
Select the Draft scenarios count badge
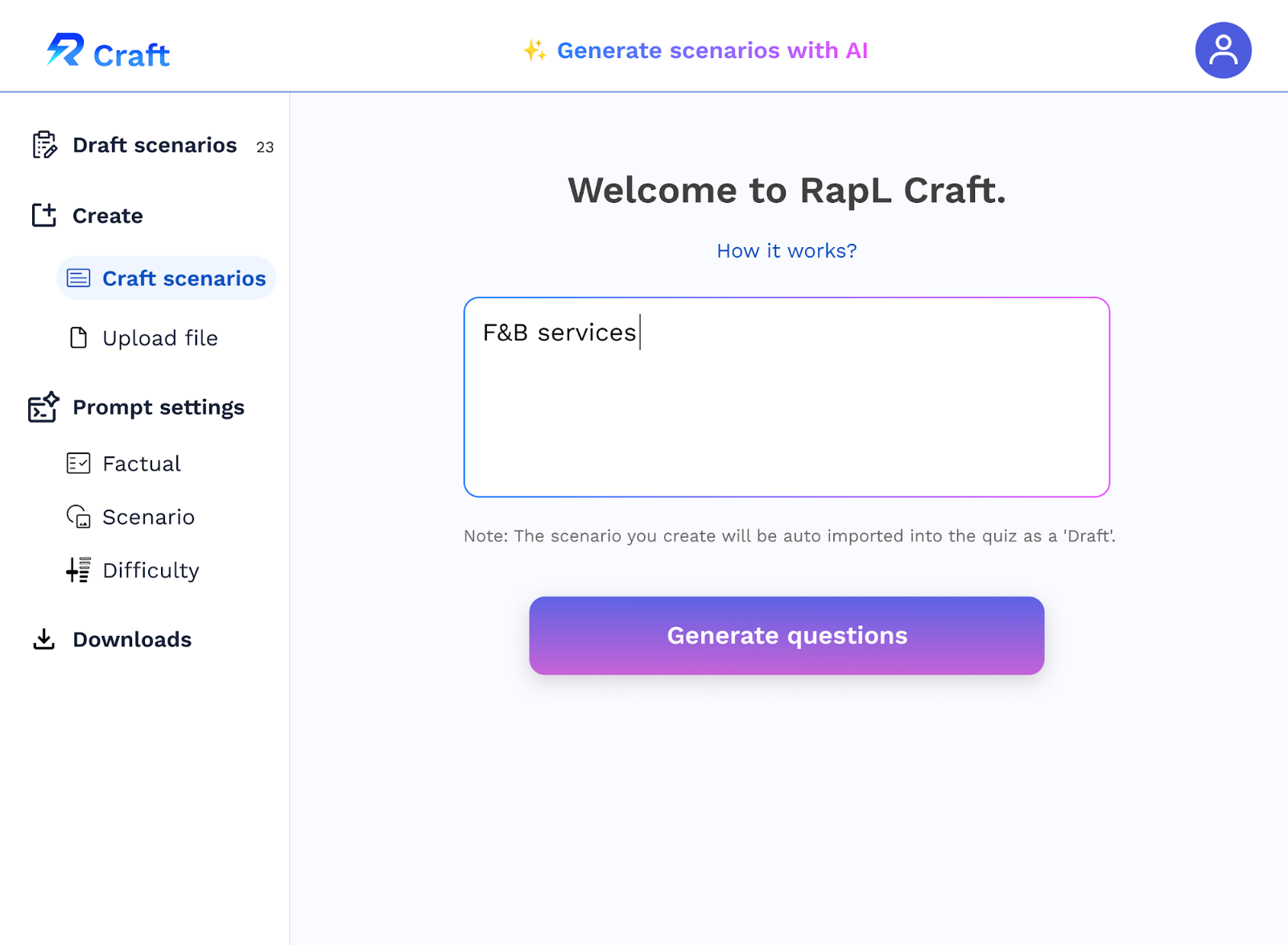pyautogui.click(x=264, y=146)
